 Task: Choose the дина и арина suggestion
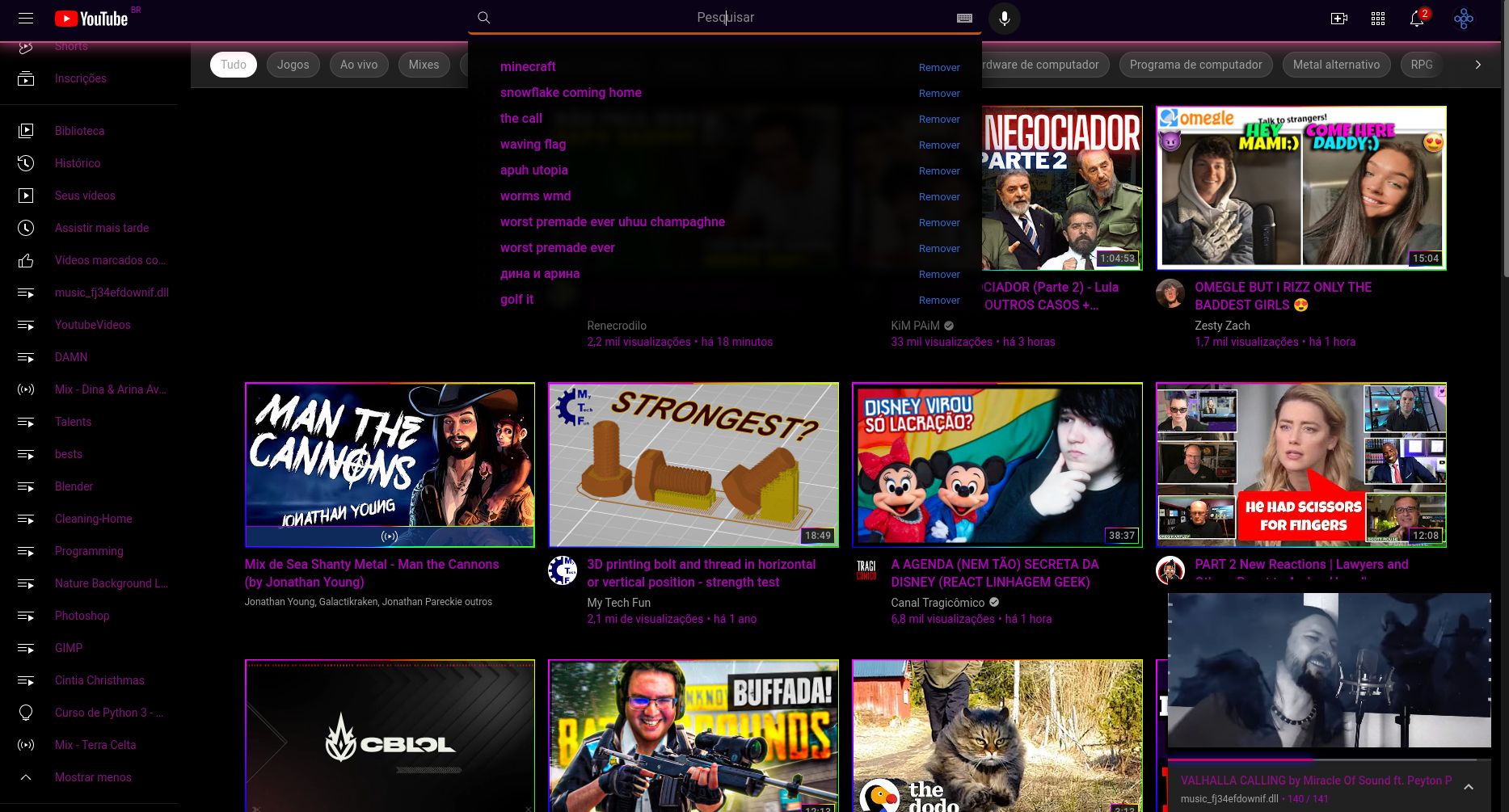click(540, 273)
